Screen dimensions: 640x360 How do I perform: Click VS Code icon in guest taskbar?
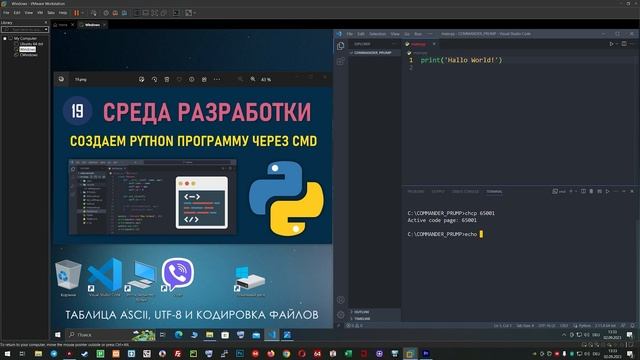[272, 335]
